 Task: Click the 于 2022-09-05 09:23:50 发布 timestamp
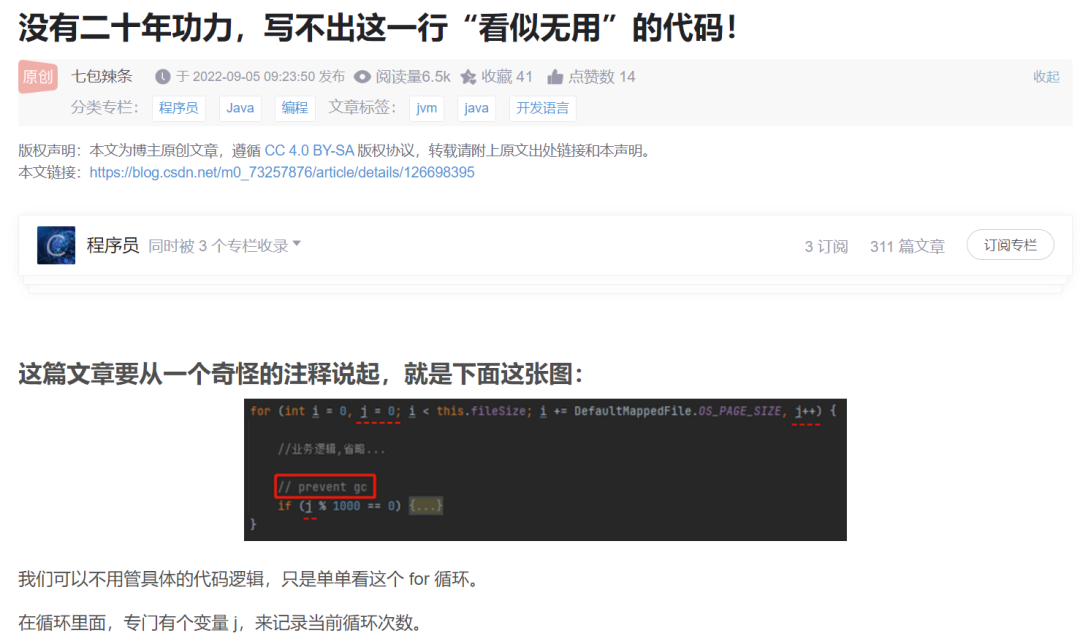point(260,76)
